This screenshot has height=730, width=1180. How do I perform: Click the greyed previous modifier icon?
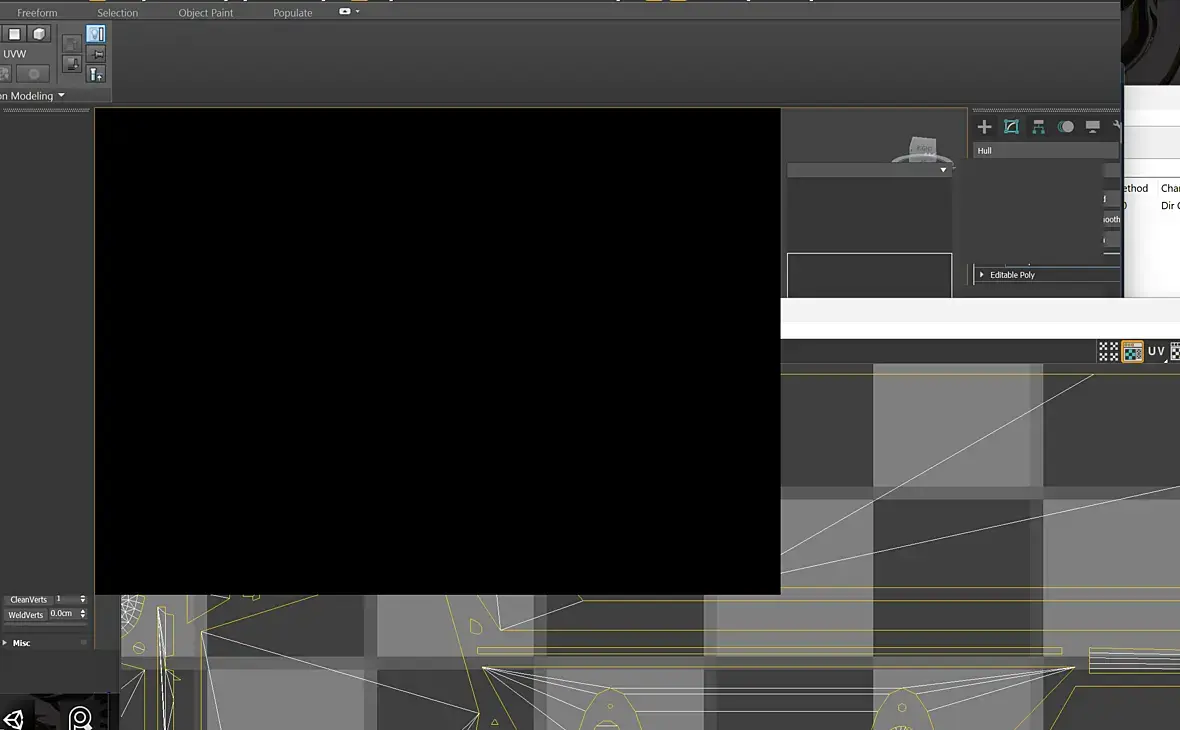coord(71,44)
